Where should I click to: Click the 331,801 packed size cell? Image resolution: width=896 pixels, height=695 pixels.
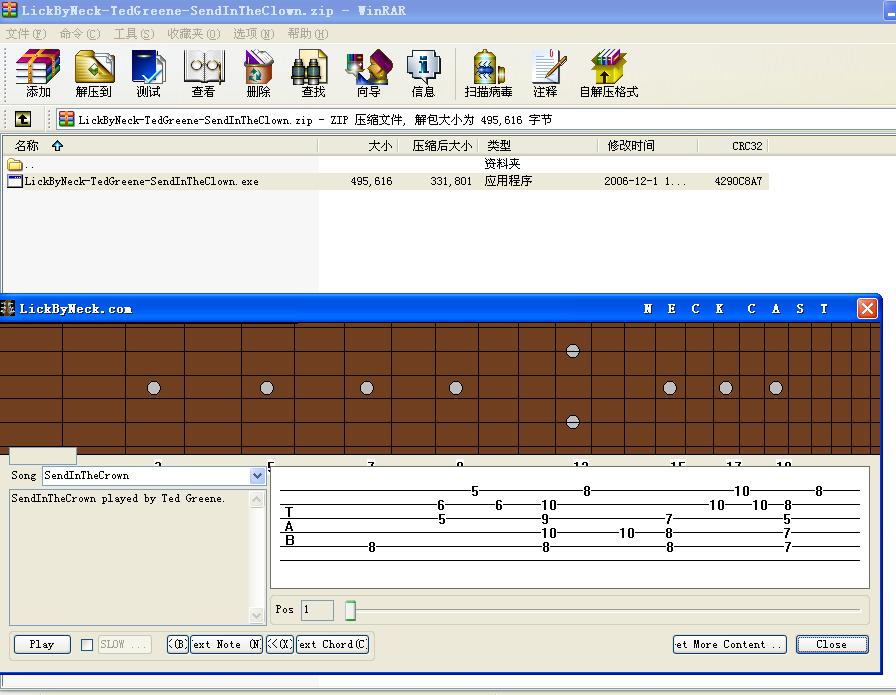click(x=451, y=181)
